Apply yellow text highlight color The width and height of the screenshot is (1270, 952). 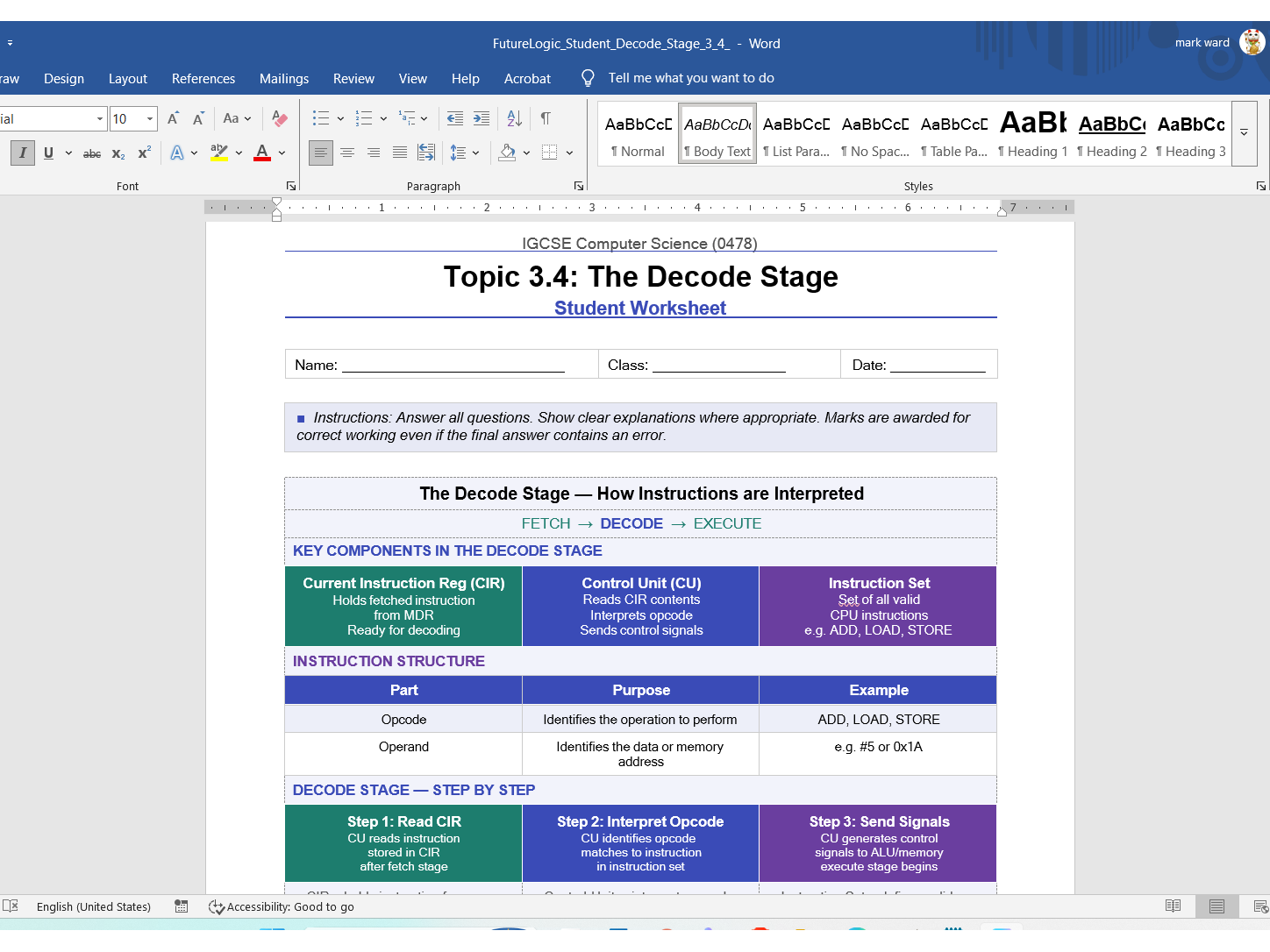pyautogui.click(x=219, y=153)
